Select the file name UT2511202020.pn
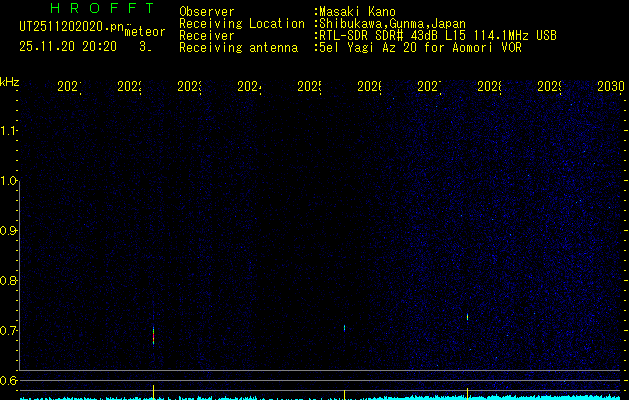This screenshot has width=629, height=400. [72, 27]
